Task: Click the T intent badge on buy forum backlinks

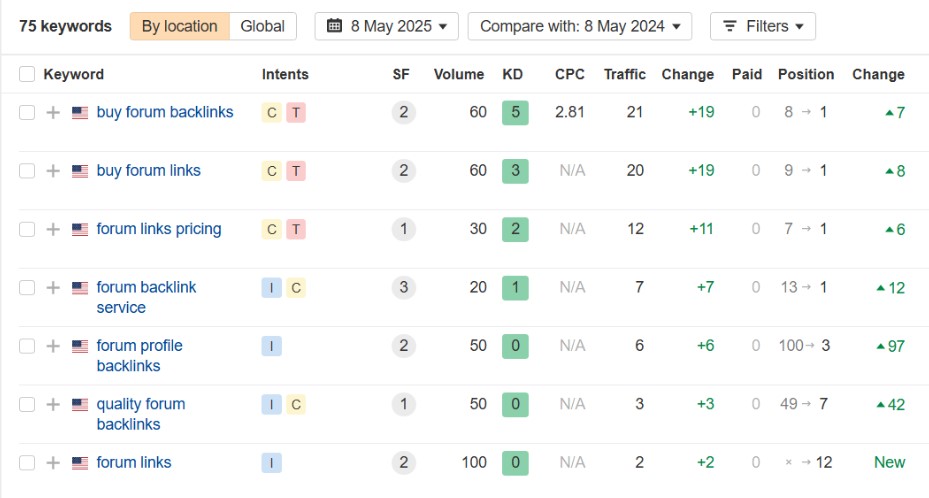Action: [x=296, y=113]
